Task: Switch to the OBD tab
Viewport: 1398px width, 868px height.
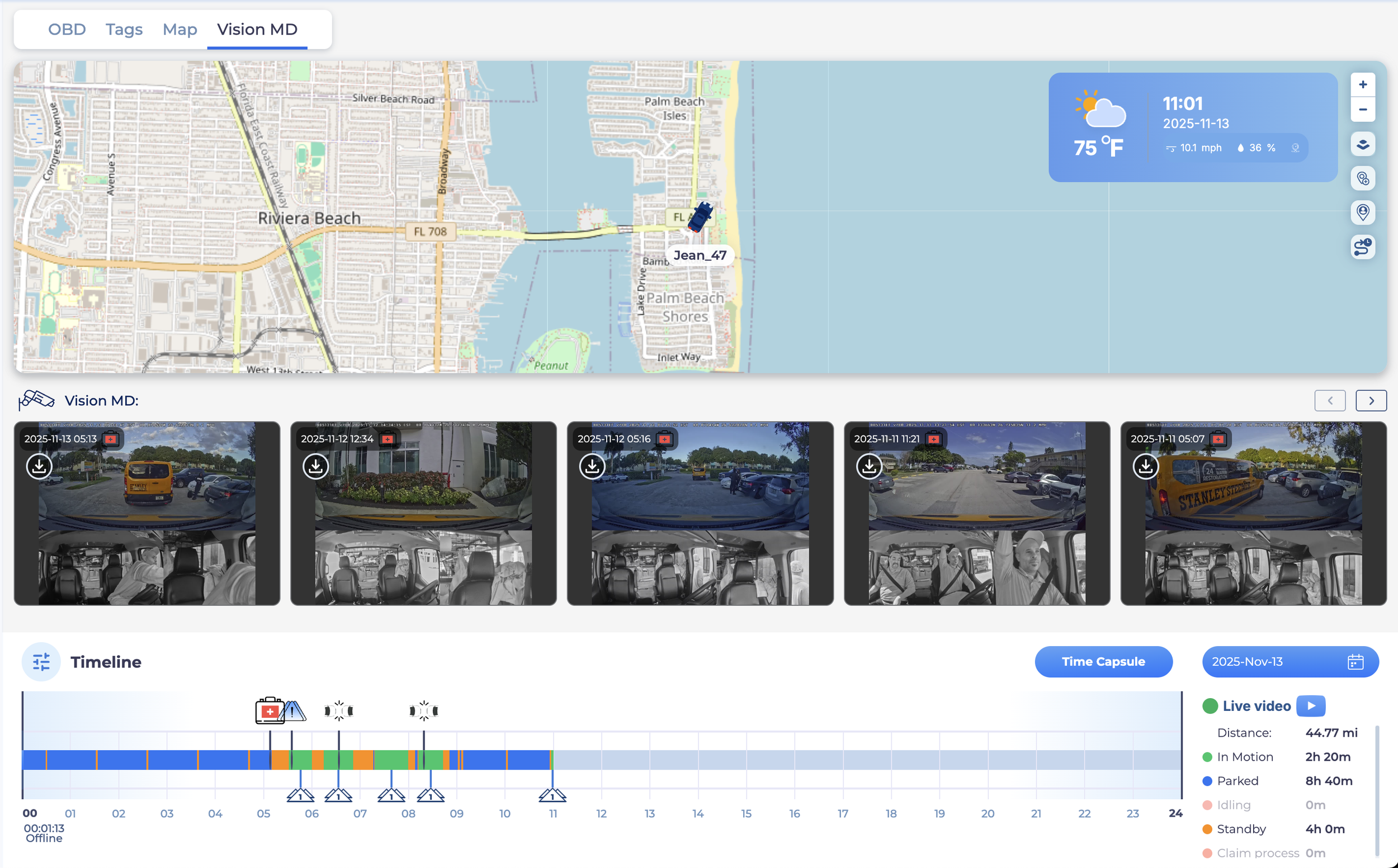Action: point(67,29)
